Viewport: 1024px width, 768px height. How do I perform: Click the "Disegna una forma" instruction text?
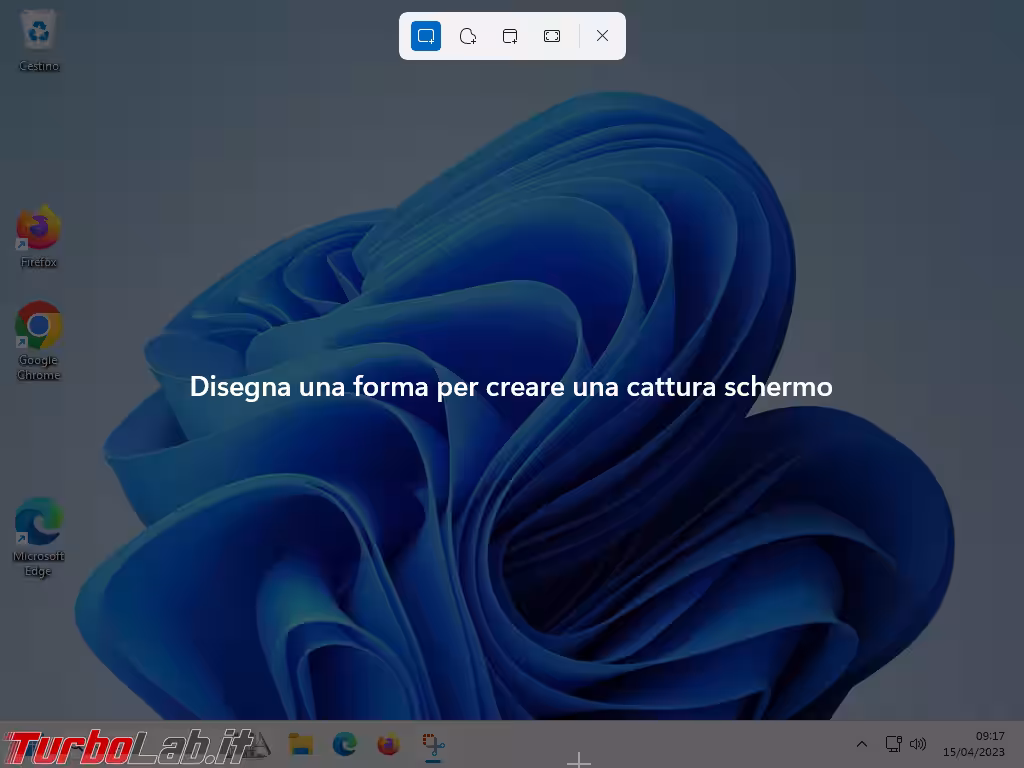pyautogui.click(x=511, y=386)
